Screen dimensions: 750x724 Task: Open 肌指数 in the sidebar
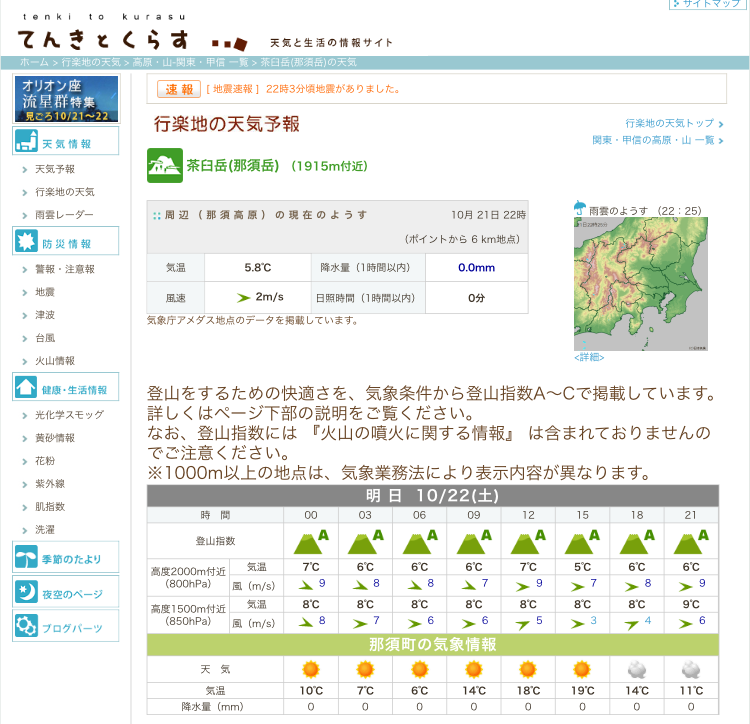coord(50,506)
